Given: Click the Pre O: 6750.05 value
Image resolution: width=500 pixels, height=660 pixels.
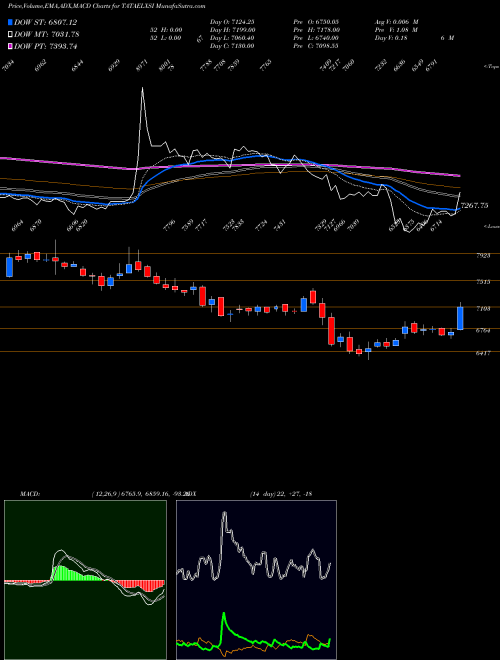Looking at the screenshot, I should coord(316,22).
